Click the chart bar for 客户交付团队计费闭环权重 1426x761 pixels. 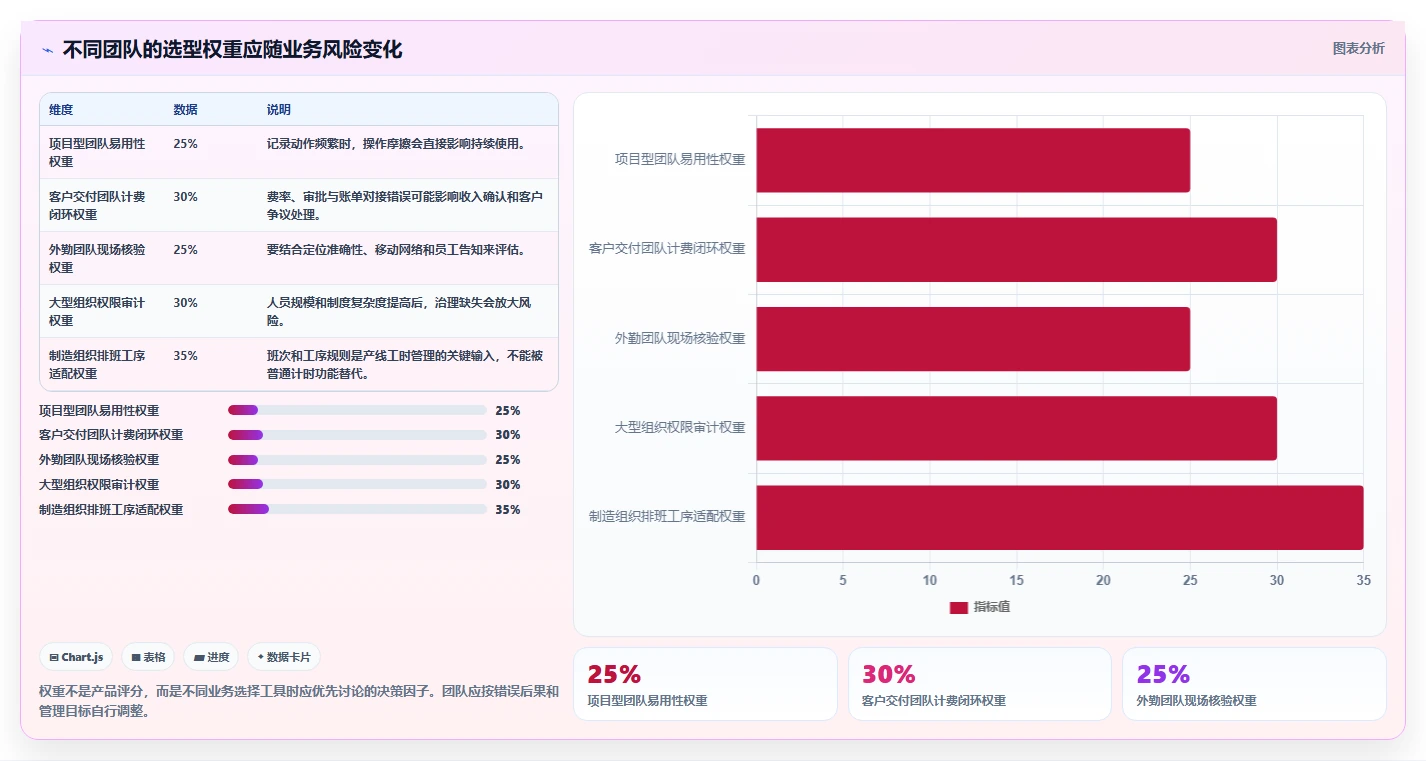1016,249
